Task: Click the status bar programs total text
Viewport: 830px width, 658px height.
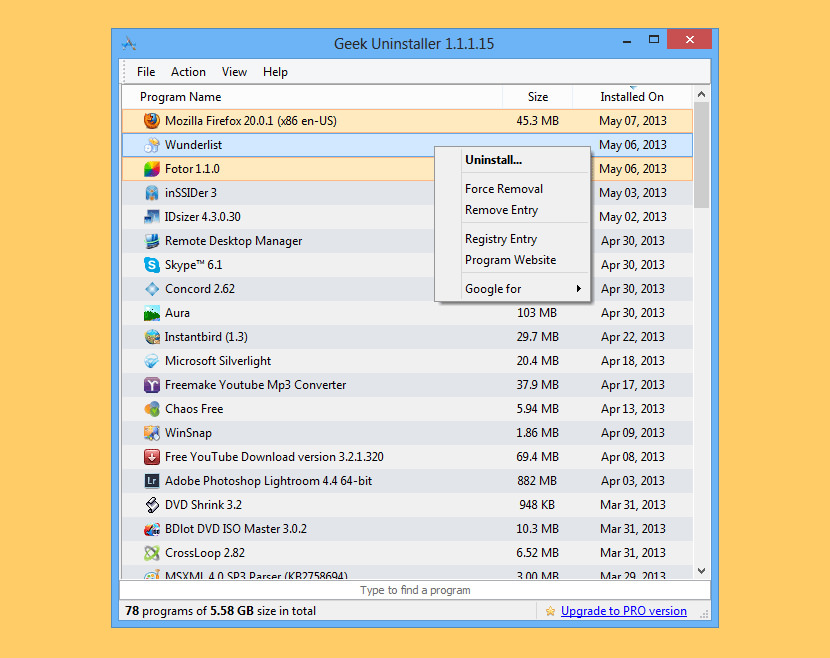Action: 220,611
